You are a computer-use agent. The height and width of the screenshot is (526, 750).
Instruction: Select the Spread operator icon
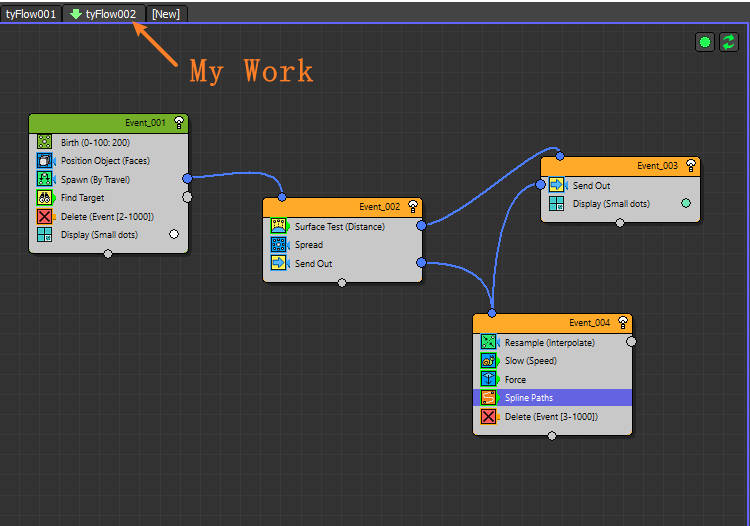(278, 244)
